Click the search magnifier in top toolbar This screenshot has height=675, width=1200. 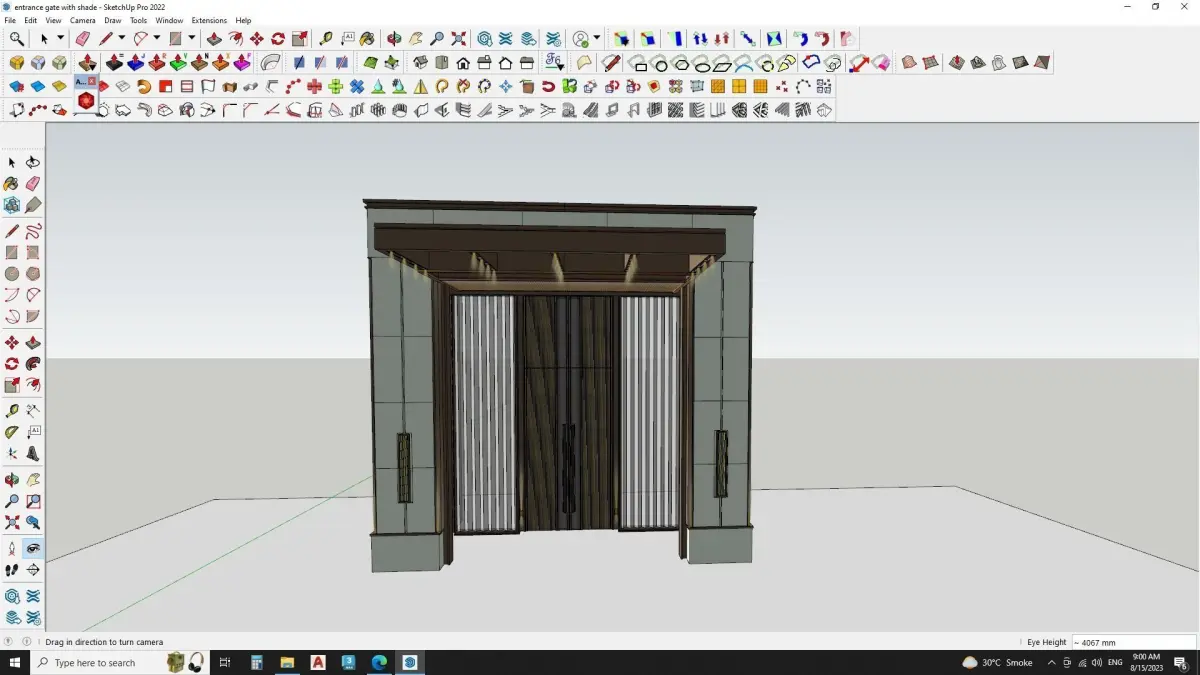tap(17, 39)
